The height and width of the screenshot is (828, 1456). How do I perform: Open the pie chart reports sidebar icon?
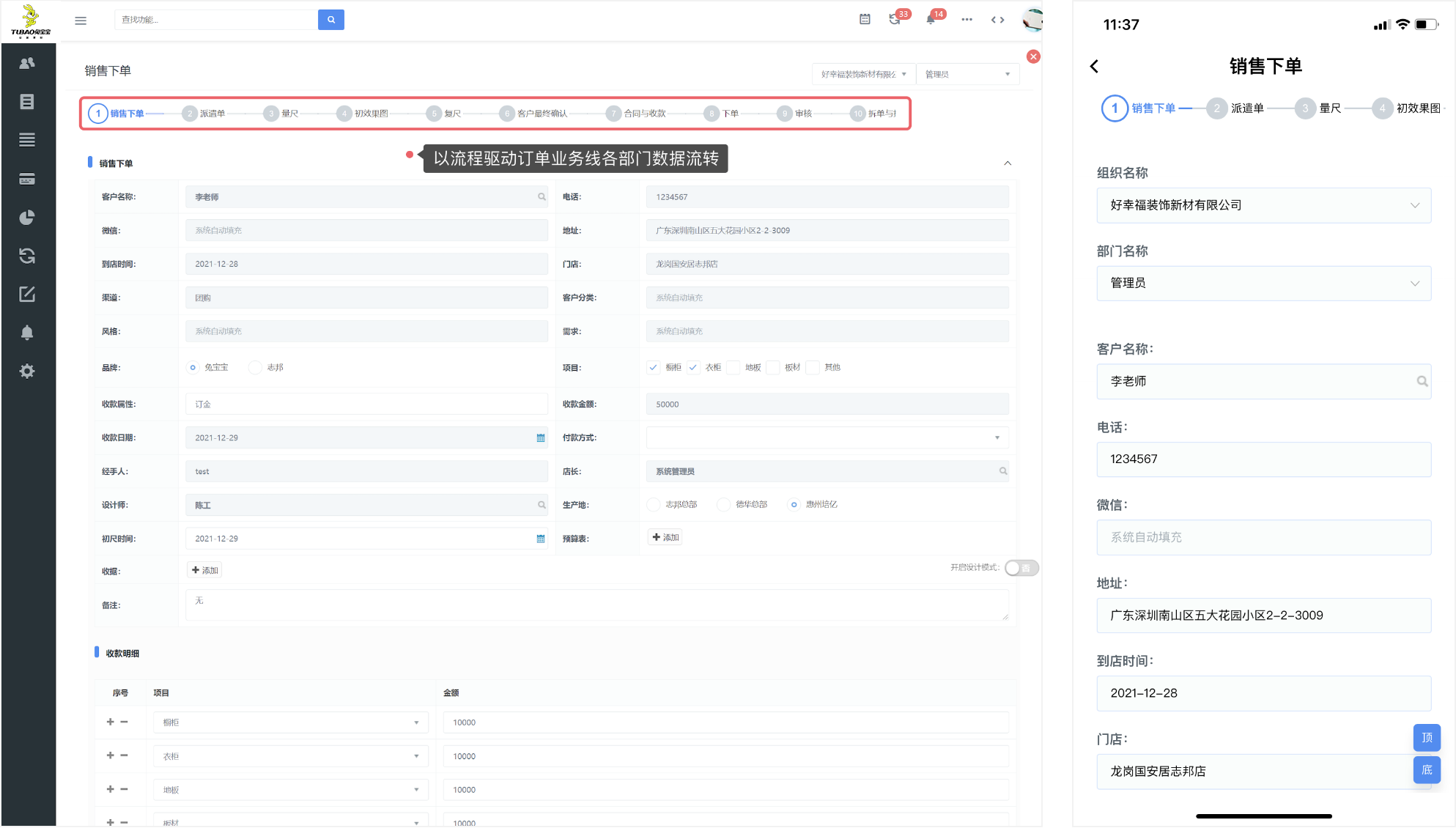(27, 217)
